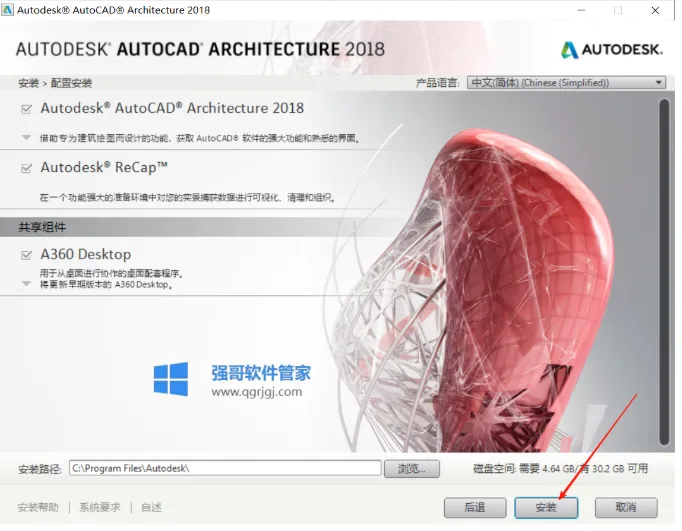Click the Autodesk logo in the header

click(611, 50)
